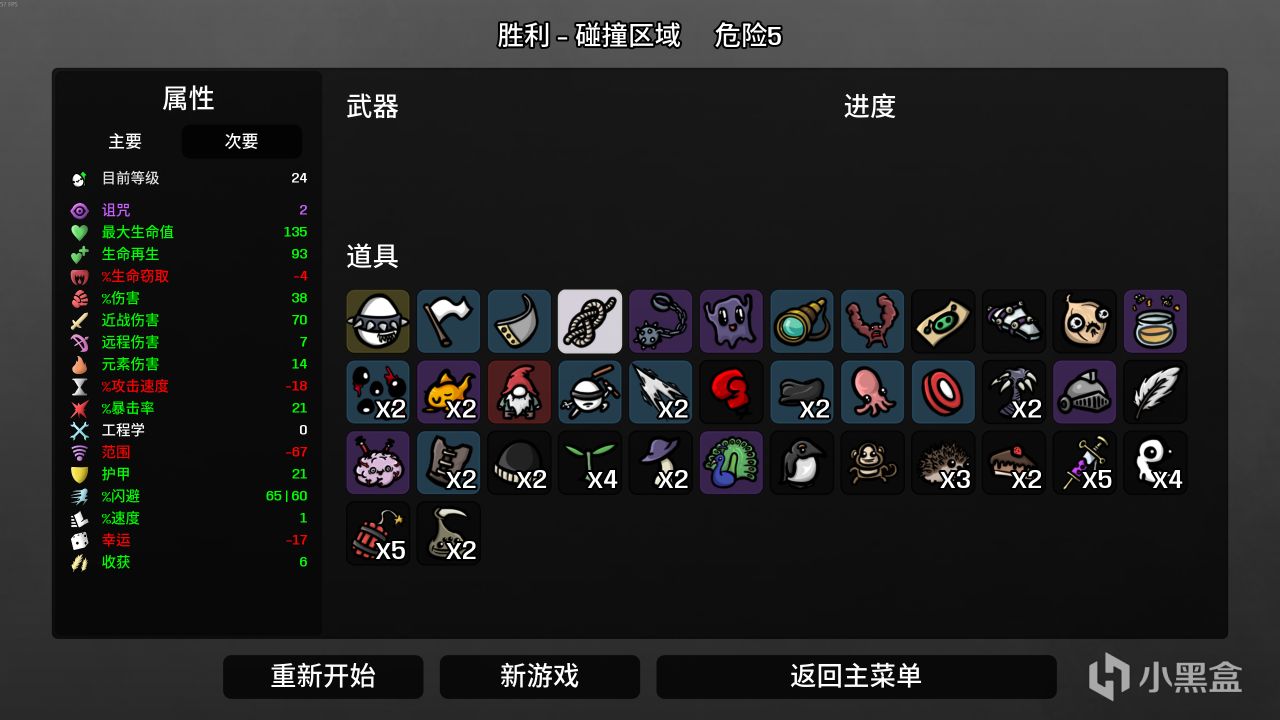1280x720 pixels.
Task: Select the 诅咒 stat row
Action: point(189,210)
